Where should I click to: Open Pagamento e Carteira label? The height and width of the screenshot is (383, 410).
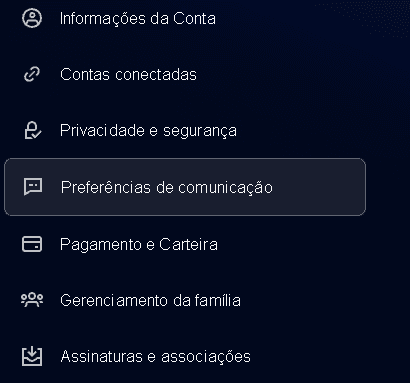pos(139,245)
